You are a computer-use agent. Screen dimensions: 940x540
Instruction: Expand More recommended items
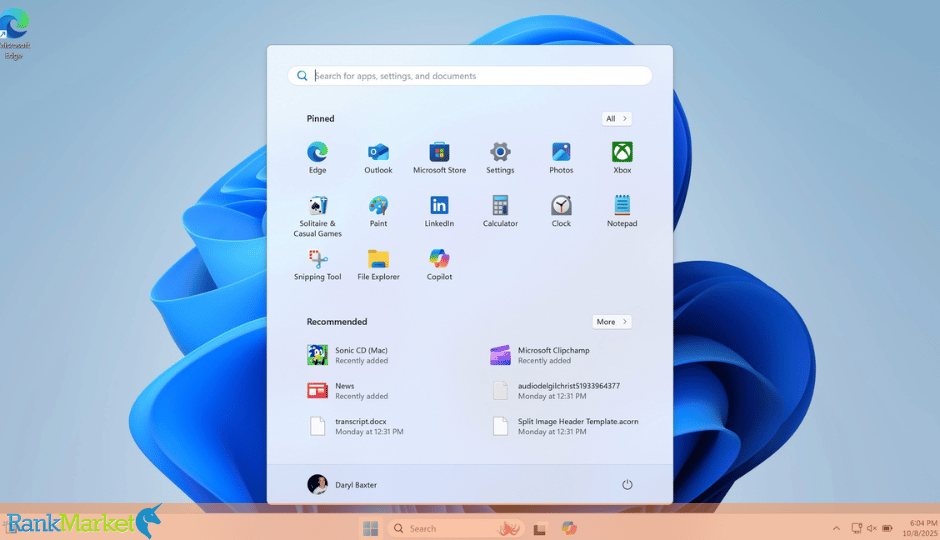coord(612,322)
